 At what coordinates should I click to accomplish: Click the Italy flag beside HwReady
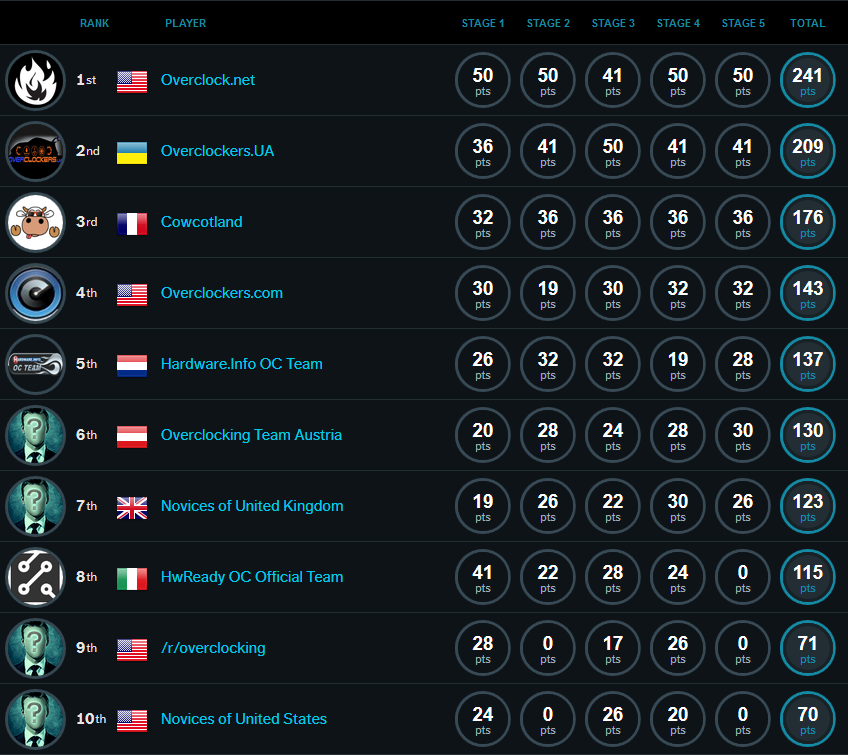coord(132,579)
